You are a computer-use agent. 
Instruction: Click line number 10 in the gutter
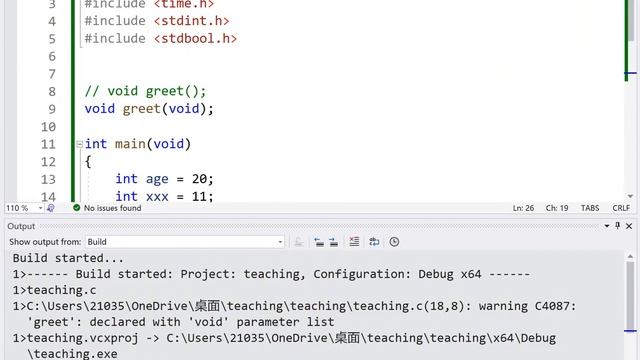tap(48, 127)
